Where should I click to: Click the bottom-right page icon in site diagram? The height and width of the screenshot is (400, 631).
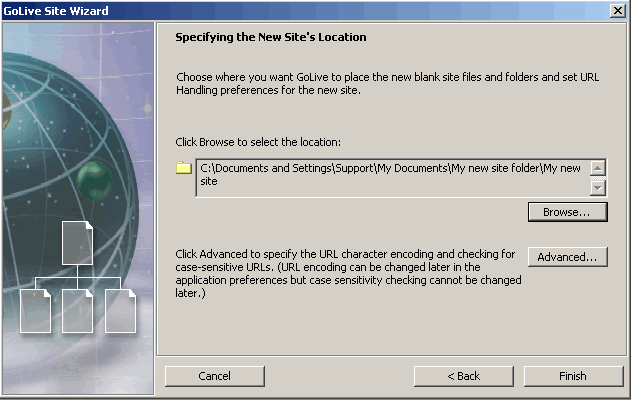[120, 311]
